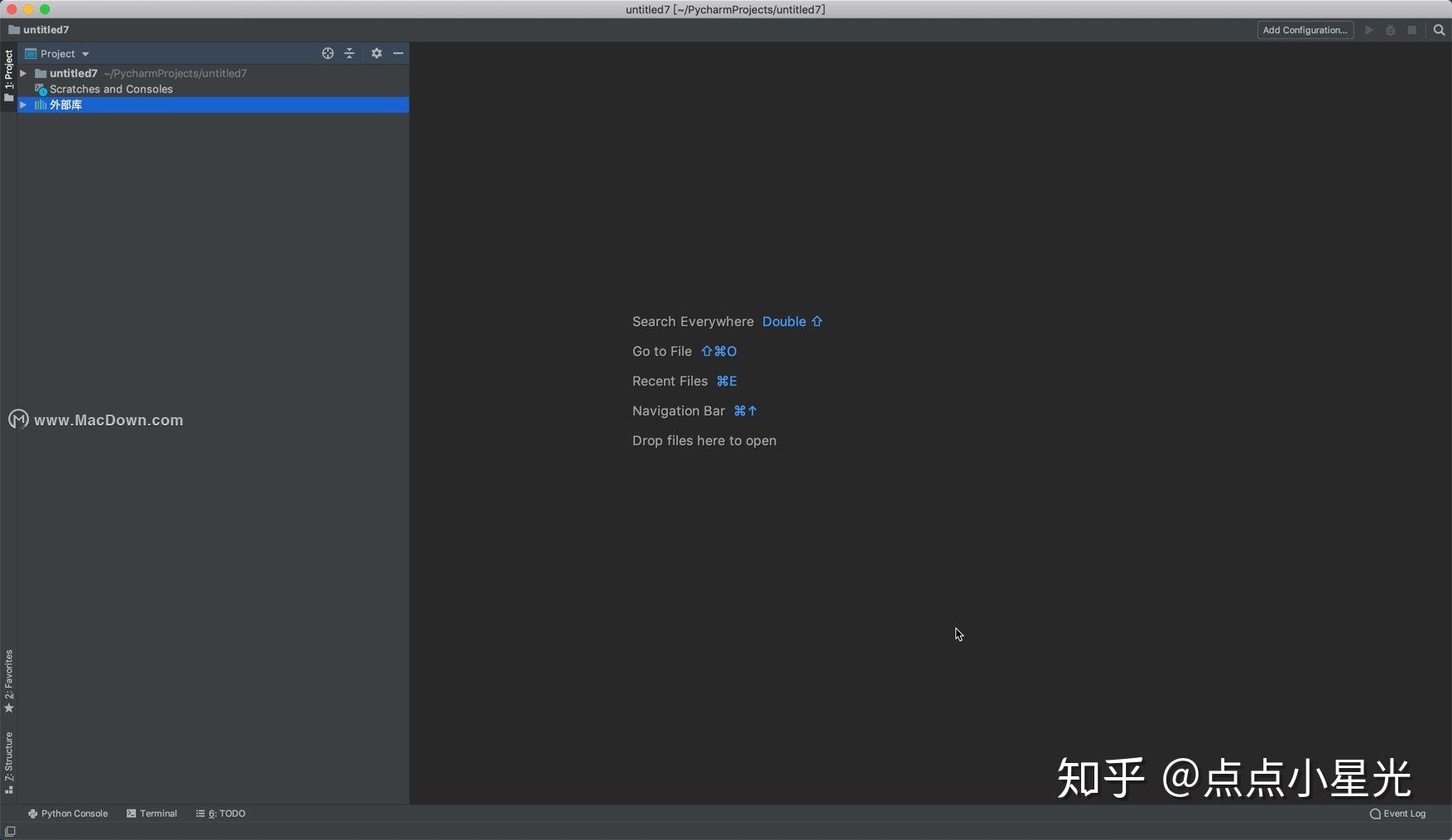The height and width of the screenshot is (840, 1452).
Task: Click Collapse All in the Project panel
Action: coord(349,53)
